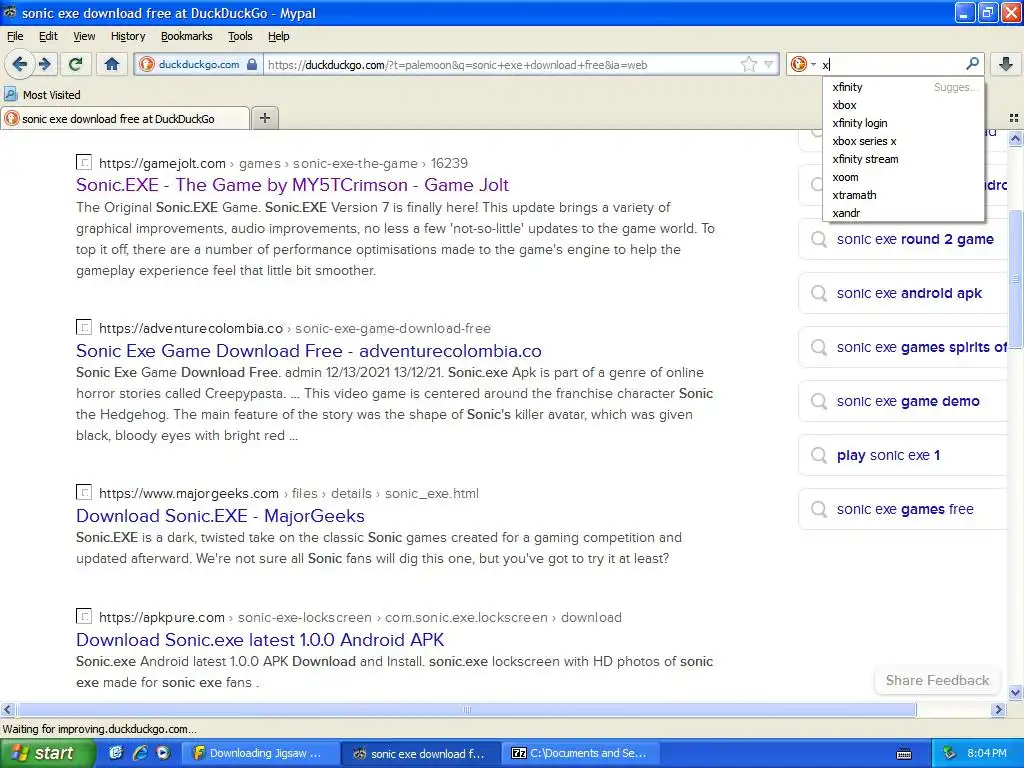Open the Downloads arrow button
Screen dimensions: 1024x768
(x=1006, y=64)
